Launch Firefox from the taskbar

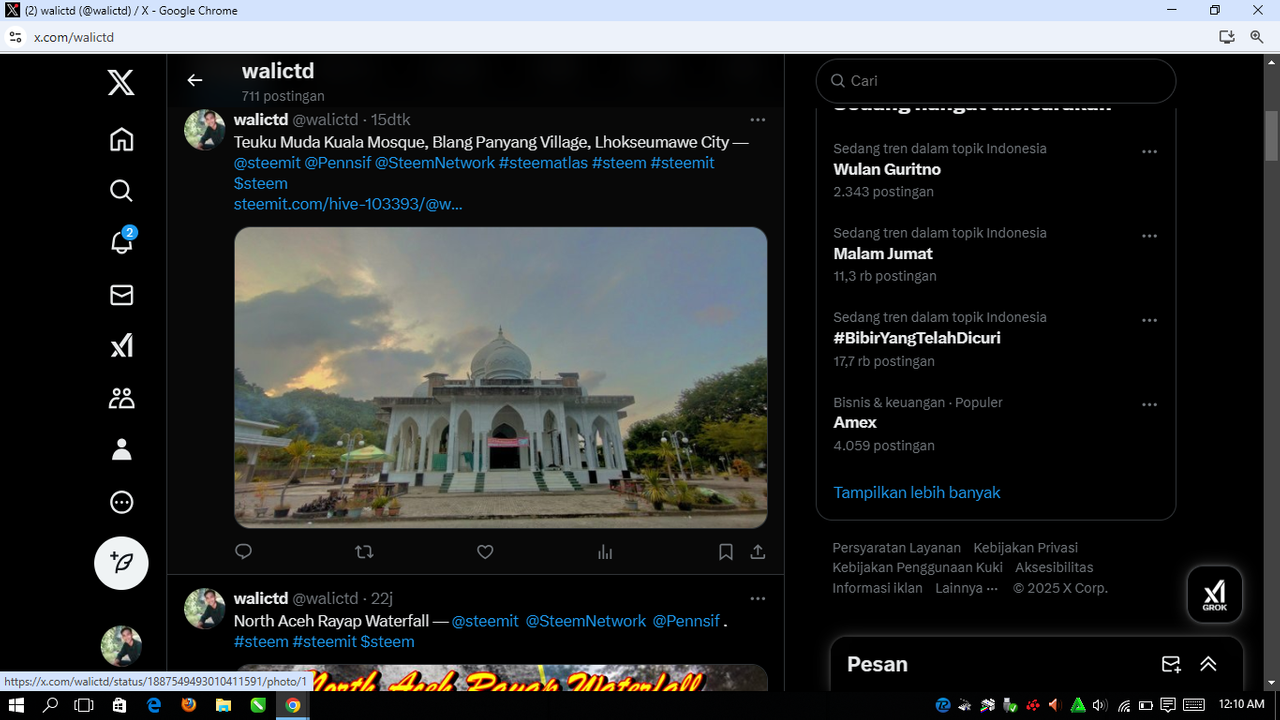tap(189, 705)
